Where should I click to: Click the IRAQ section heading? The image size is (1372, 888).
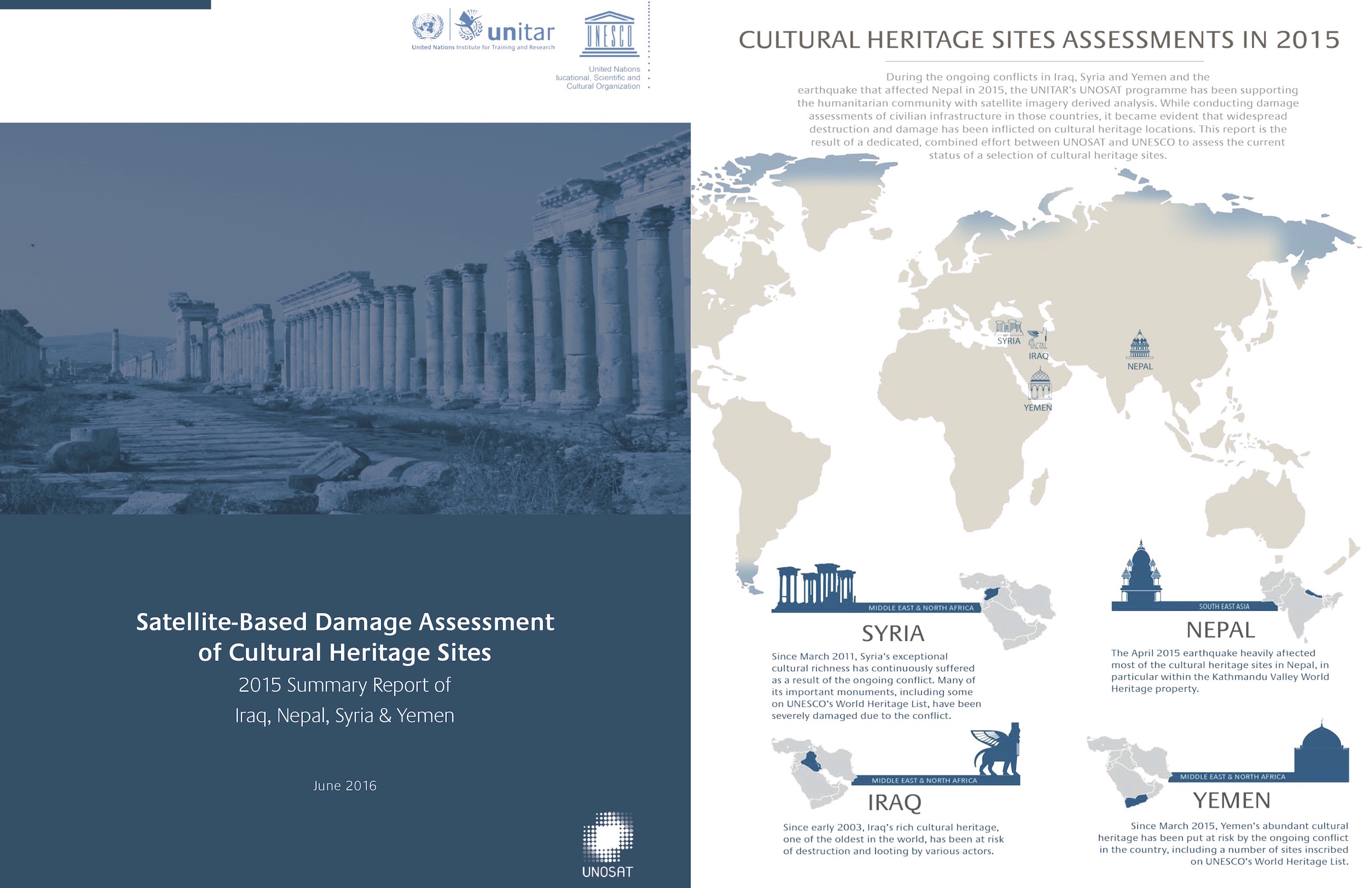pos(894,802)
